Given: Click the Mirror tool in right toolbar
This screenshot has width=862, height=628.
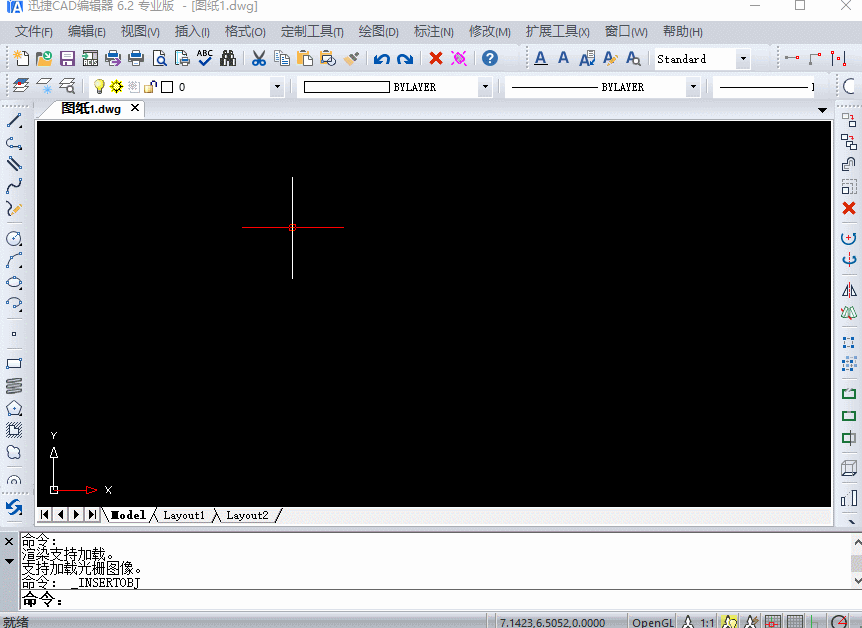Looking at the screenshot, I should (849, 290).
